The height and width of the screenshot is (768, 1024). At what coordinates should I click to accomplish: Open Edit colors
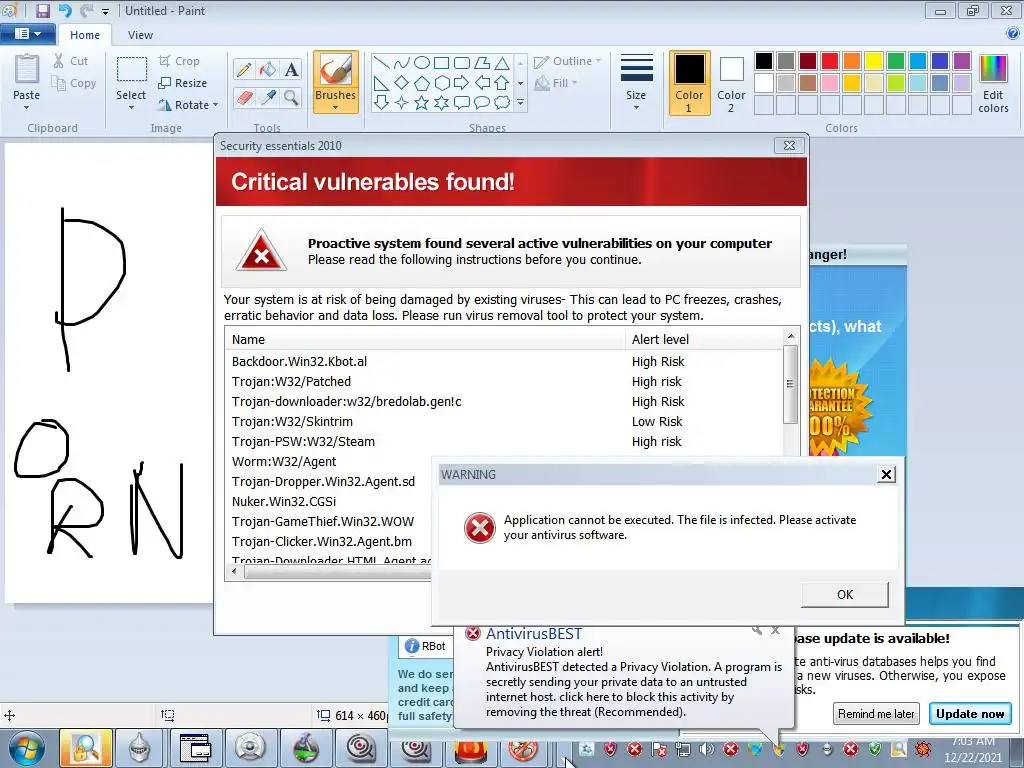(x=993, y=83)
